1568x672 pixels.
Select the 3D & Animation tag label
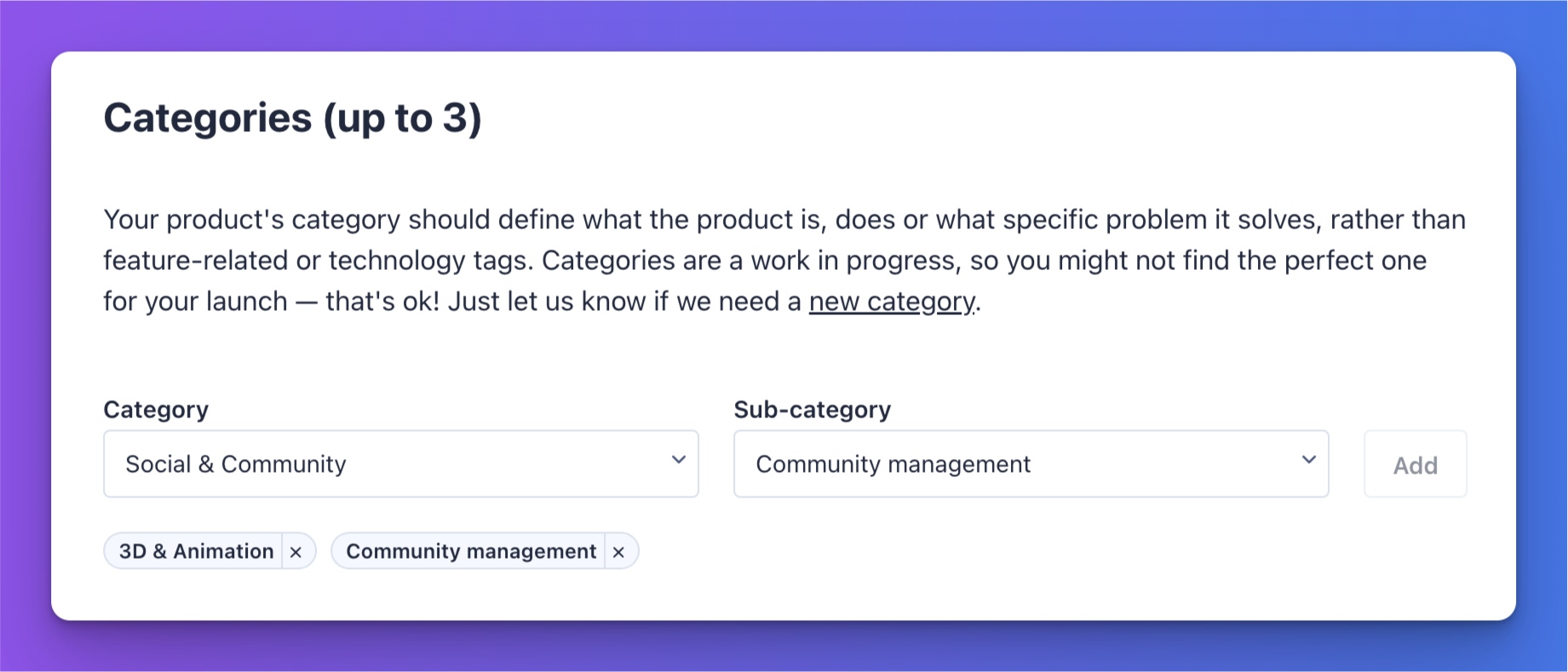(x=196, y=552)
